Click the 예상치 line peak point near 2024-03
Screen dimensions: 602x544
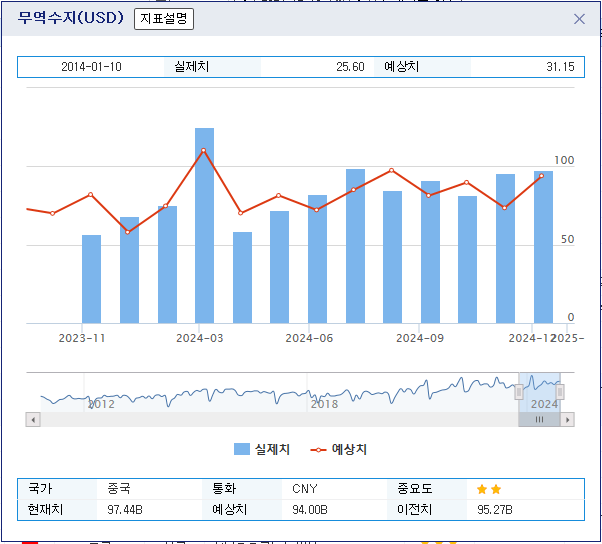(203, 150)
